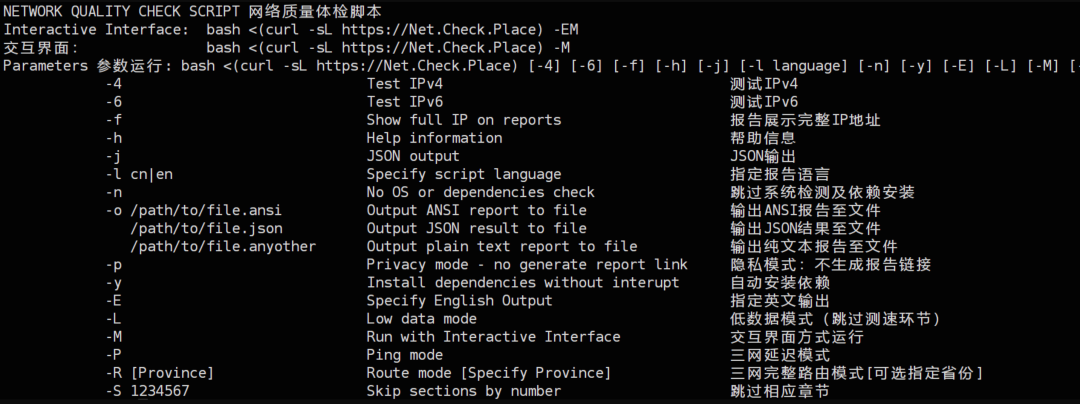Click 'Help information' text
The image size is (1080, 404).
coord(435,138)
